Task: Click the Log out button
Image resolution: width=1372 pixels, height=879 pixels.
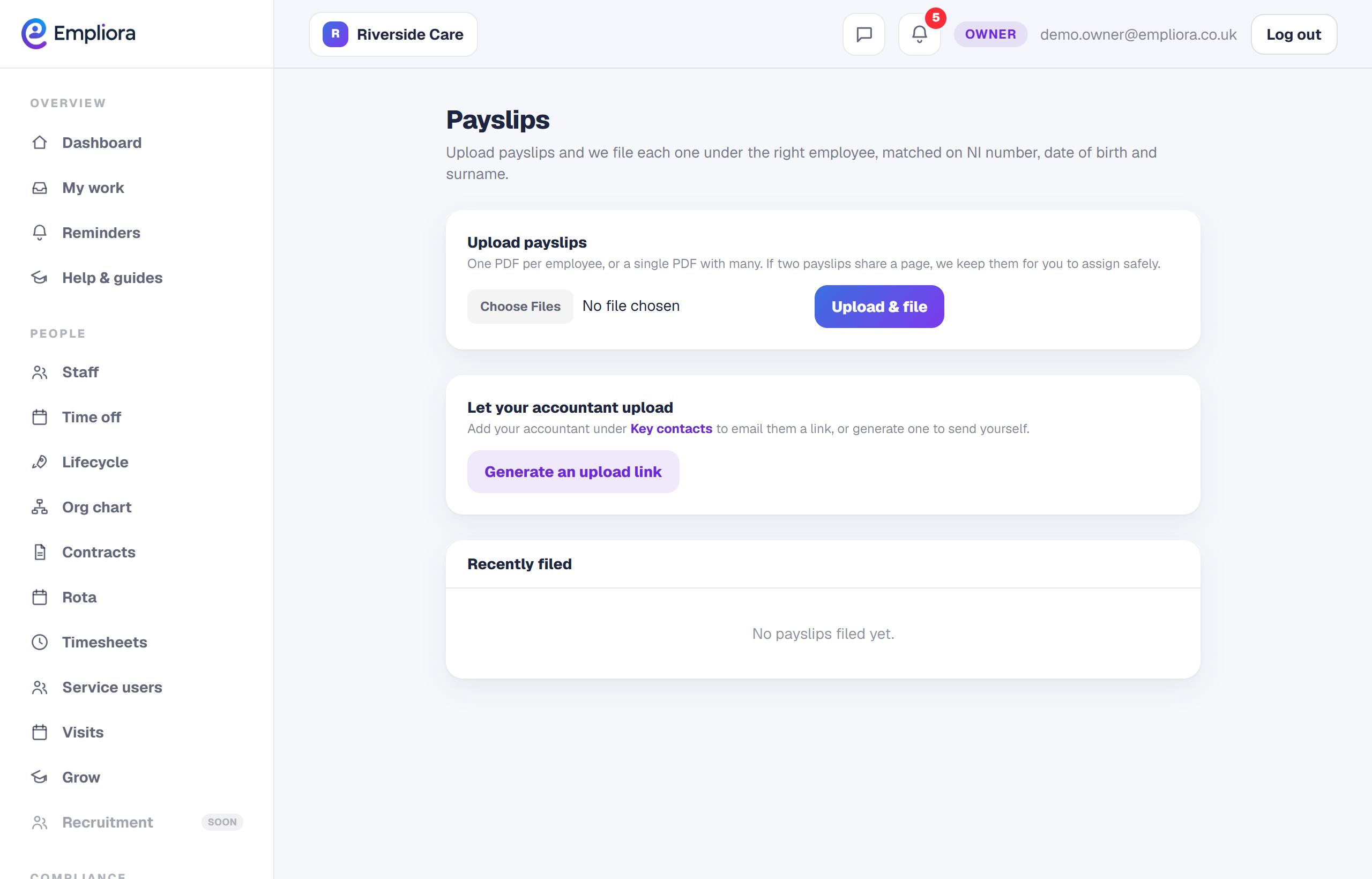Action: pyautogui.click(x=1293, y=34)
